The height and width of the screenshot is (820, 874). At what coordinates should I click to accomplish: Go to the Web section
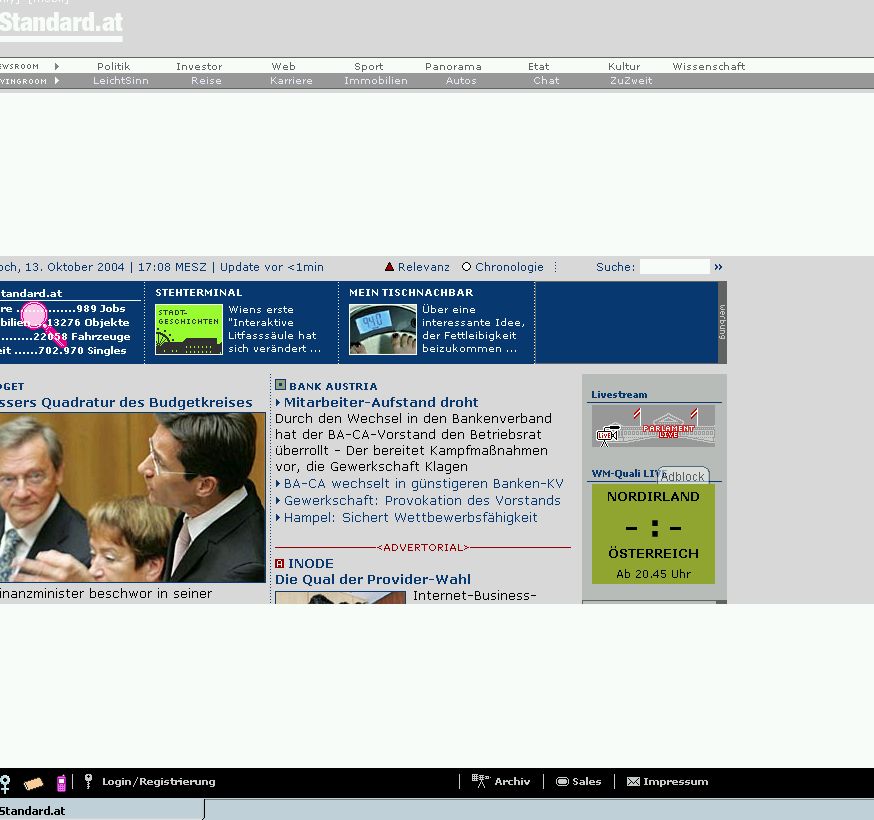pos(284,66)
